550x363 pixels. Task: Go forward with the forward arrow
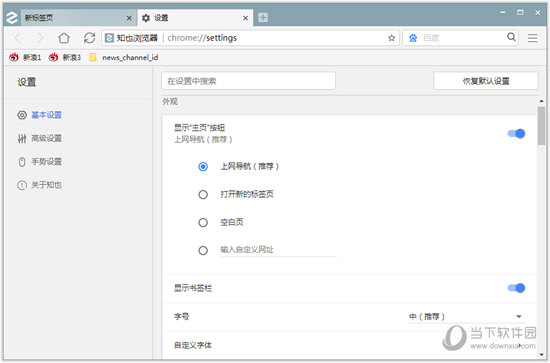[41, 38]
